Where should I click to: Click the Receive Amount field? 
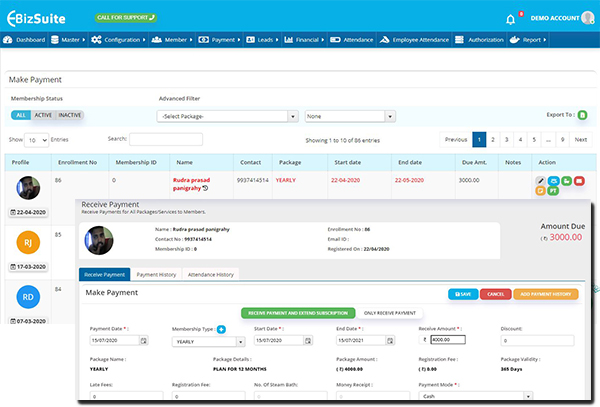(x=448, y=340)
